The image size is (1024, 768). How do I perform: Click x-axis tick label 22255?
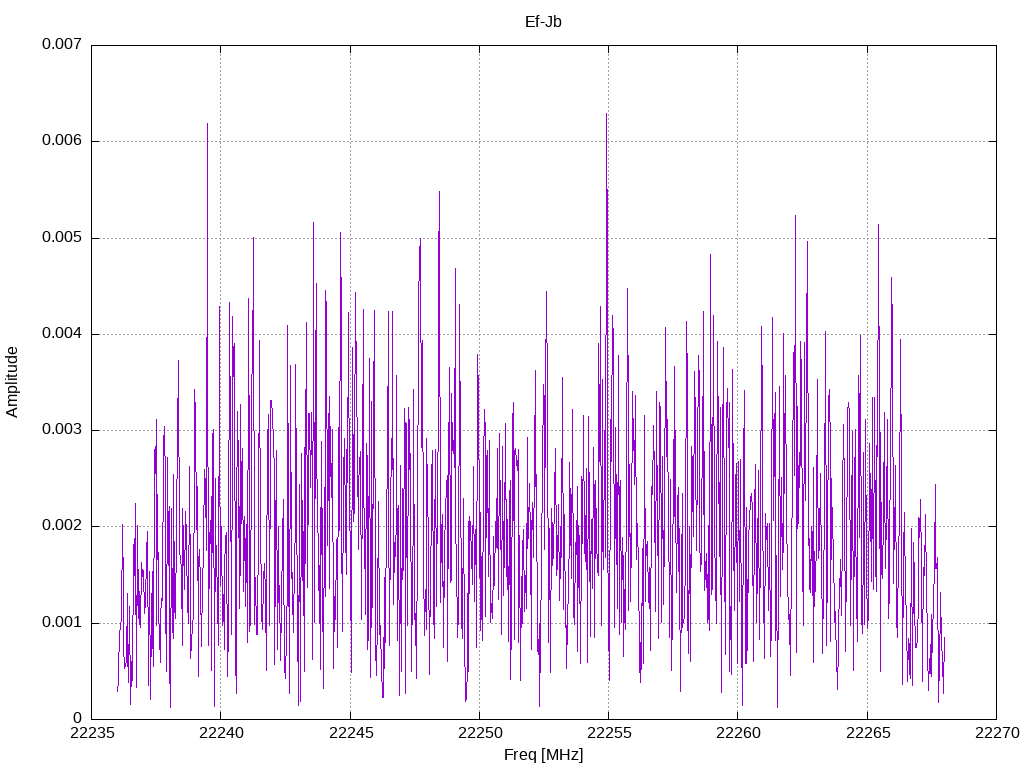tap(609, 733)
